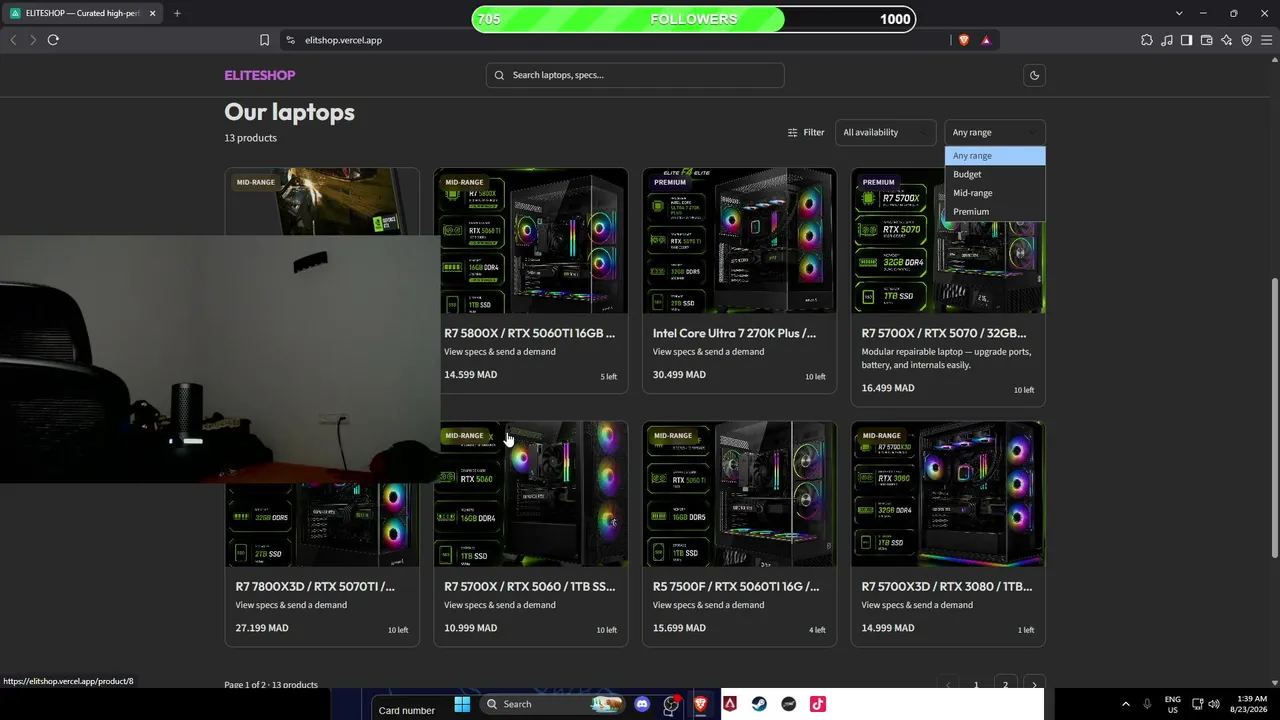This screenshot has height=720, width=1280.
Task: Open the ENG US language switcher
Action: [x=1173, y=704]
